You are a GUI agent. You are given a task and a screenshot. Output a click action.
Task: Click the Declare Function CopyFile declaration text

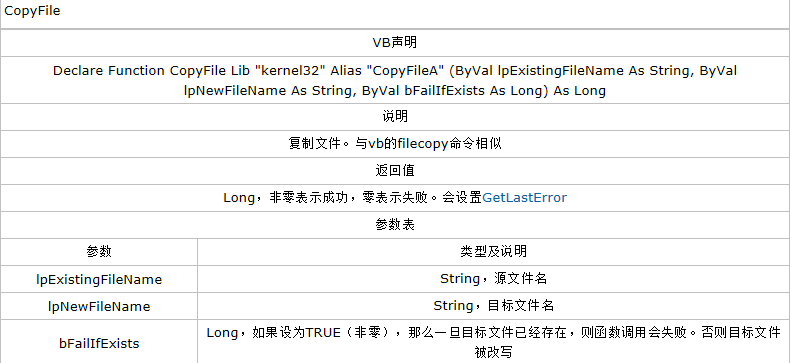pos(395,81)
